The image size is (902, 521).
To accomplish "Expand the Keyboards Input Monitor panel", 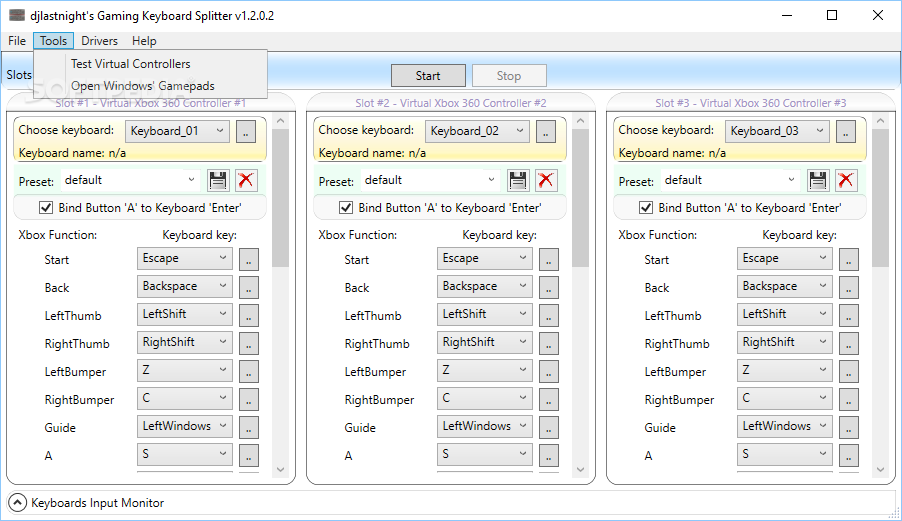I will [x=17, y=503].
